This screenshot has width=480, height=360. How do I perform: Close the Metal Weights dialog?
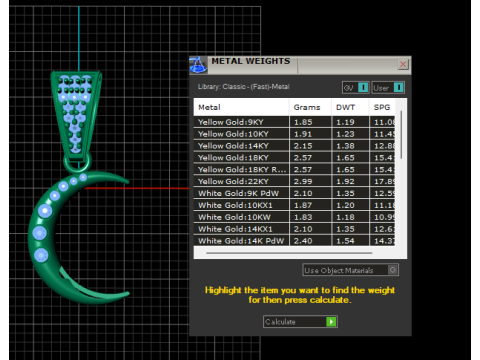coord(403,64)
